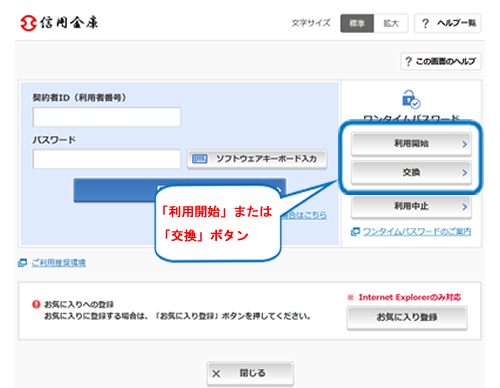Click 交換 button
The height and width of the screenshot is (388, 500).
pyautogui.click(x=411, y=172)
